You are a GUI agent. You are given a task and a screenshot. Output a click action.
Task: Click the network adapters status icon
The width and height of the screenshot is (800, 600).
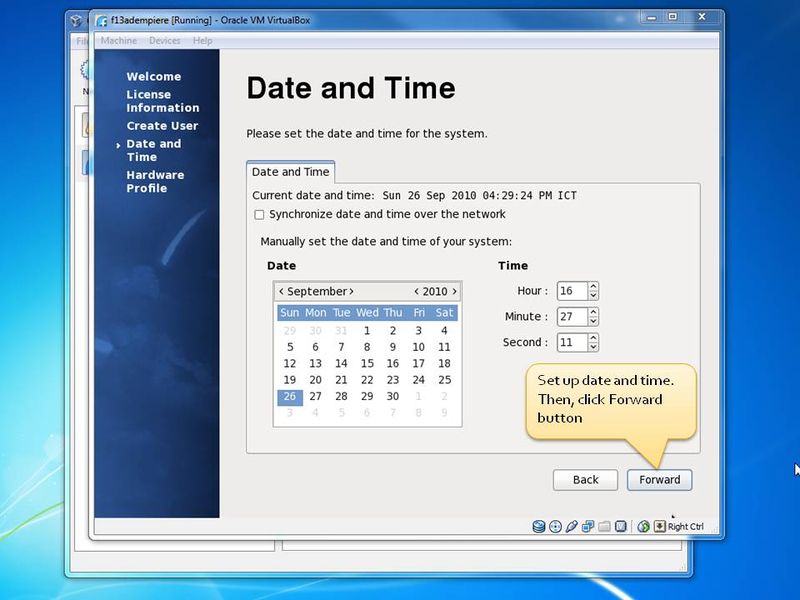pyautogui.click(x=588, y=526)
